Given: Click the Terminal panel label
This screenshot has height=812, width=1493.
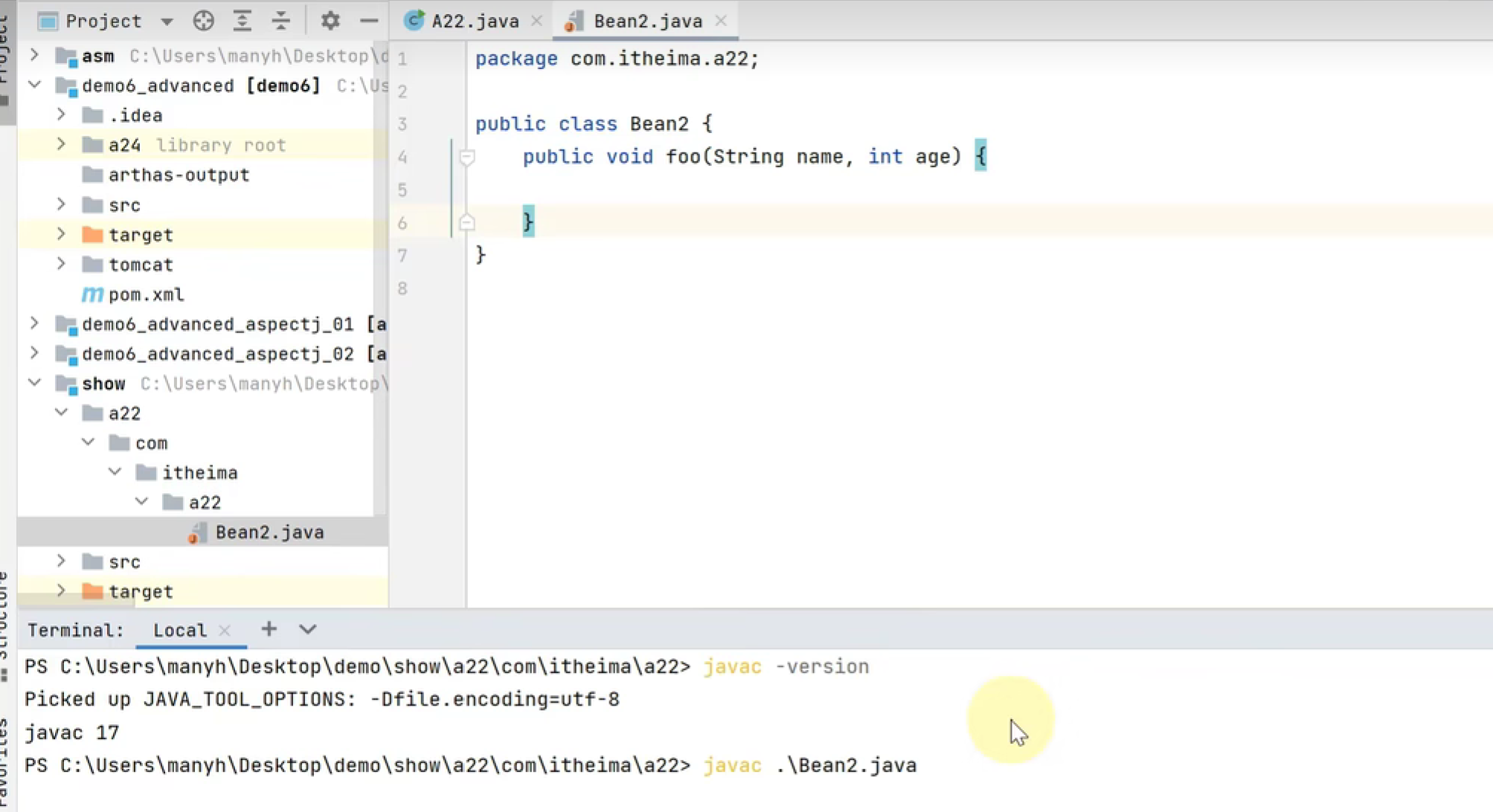Looking at the screenshot, I should pyautogui.click(x=75, y=630).
